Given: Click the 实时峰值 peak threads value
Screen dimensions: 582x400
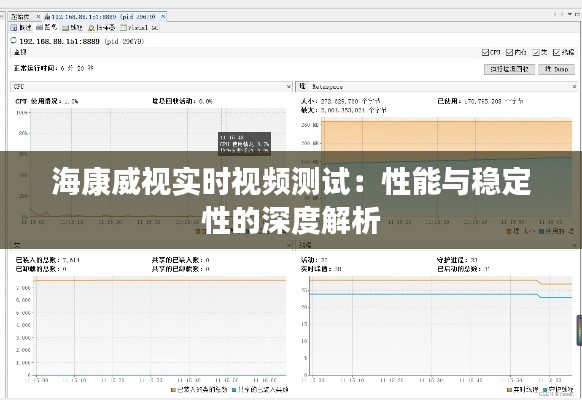Looking at the screenshot, I should tap(338, 269).
